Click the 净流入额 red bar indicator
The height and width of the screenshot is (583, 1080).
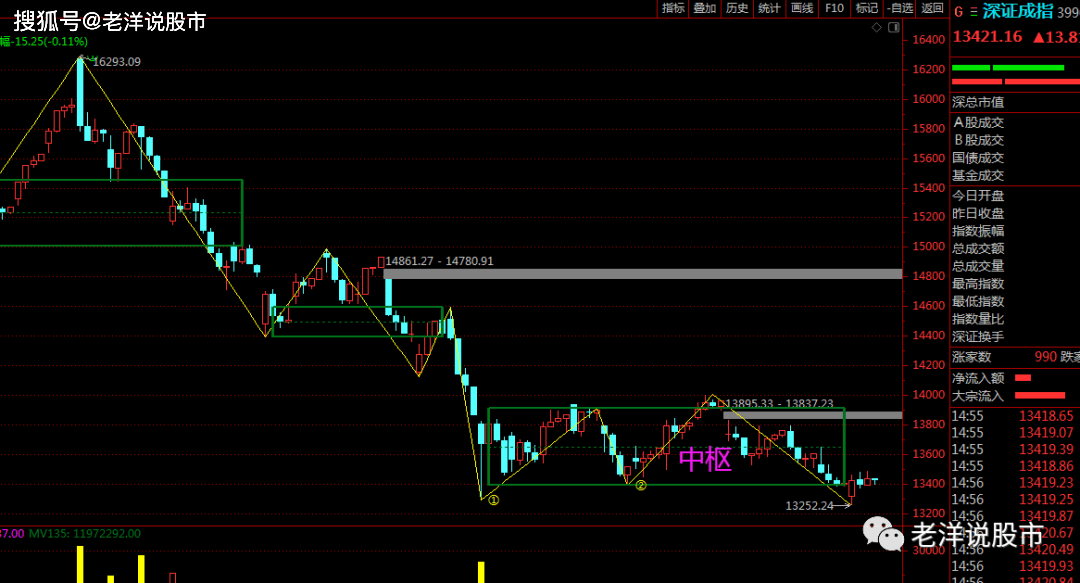[1023, 378]
